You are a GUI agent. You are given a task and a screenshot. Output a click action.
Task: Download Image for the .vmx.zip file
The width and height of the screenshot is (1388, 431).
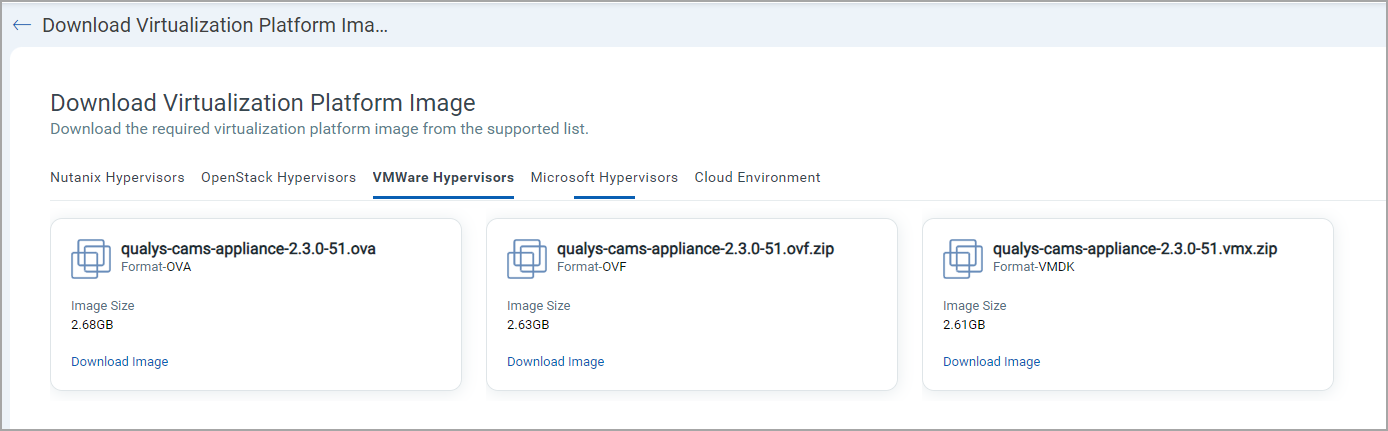click(x=991, y=362)
